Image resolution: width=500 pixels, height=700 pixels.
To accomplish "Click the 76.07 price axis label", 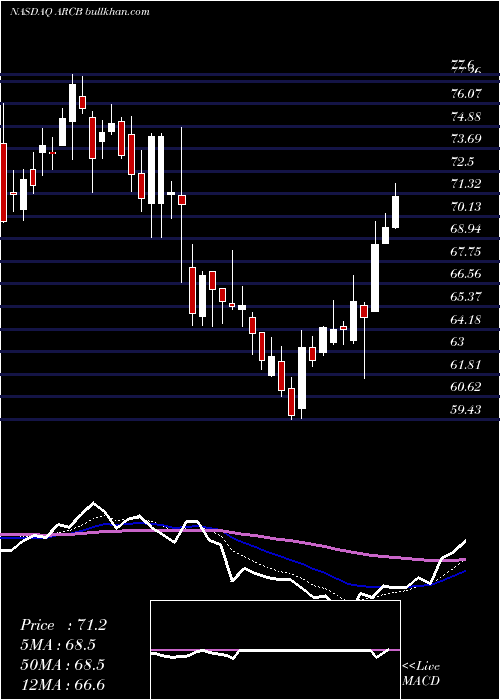I will [x=467, y=94].
